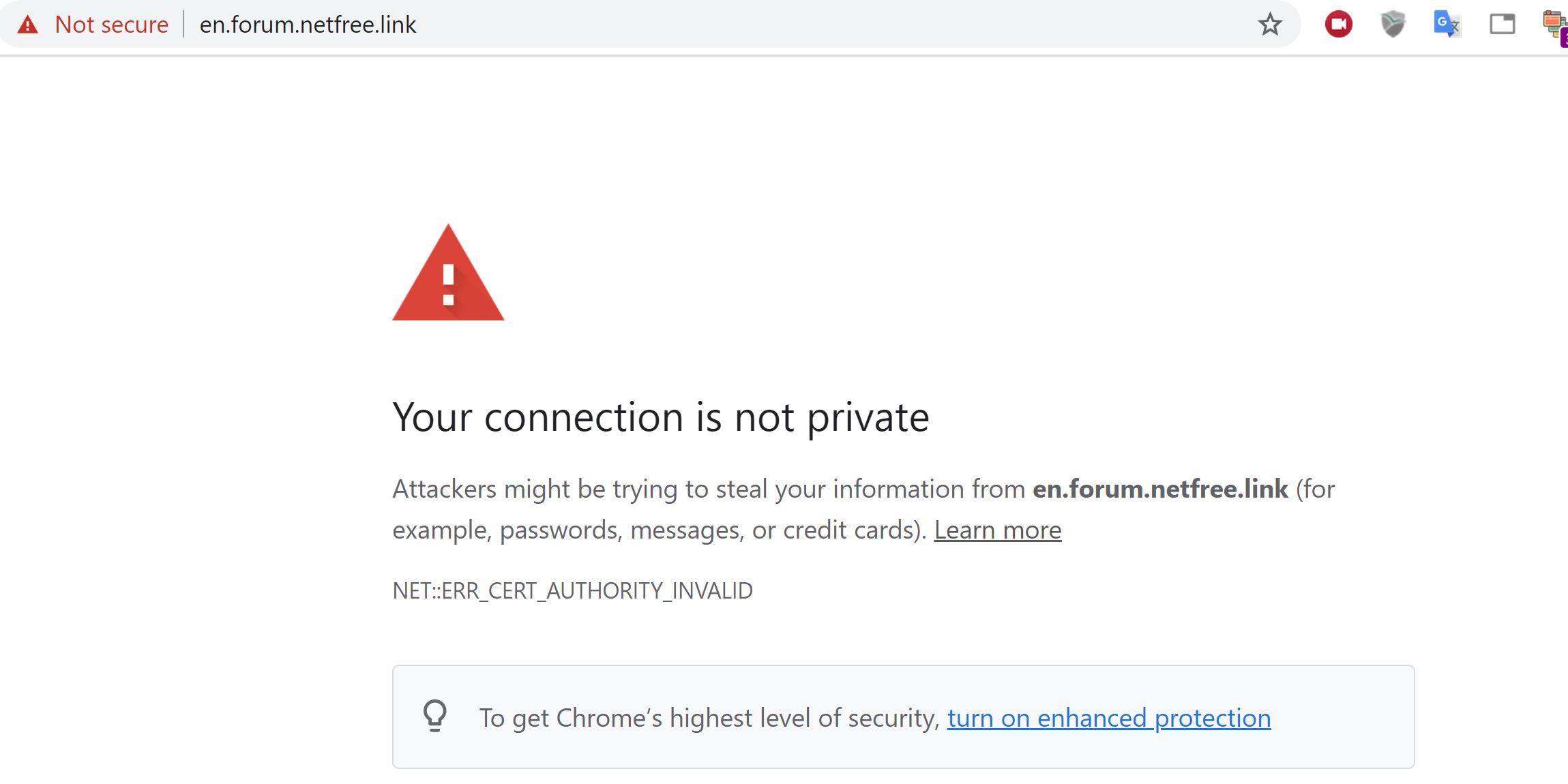This screenshot has width=1568, height=784.
Task: Click the purple badge on the extension icon
Action: [x=1564, y=39]
